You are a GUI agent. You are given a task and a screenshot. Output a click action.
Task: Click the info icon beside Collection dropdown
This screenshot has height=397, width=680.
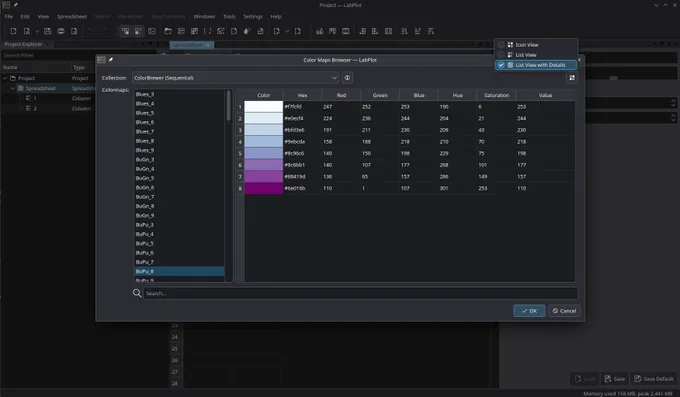(x=347, y=78)
